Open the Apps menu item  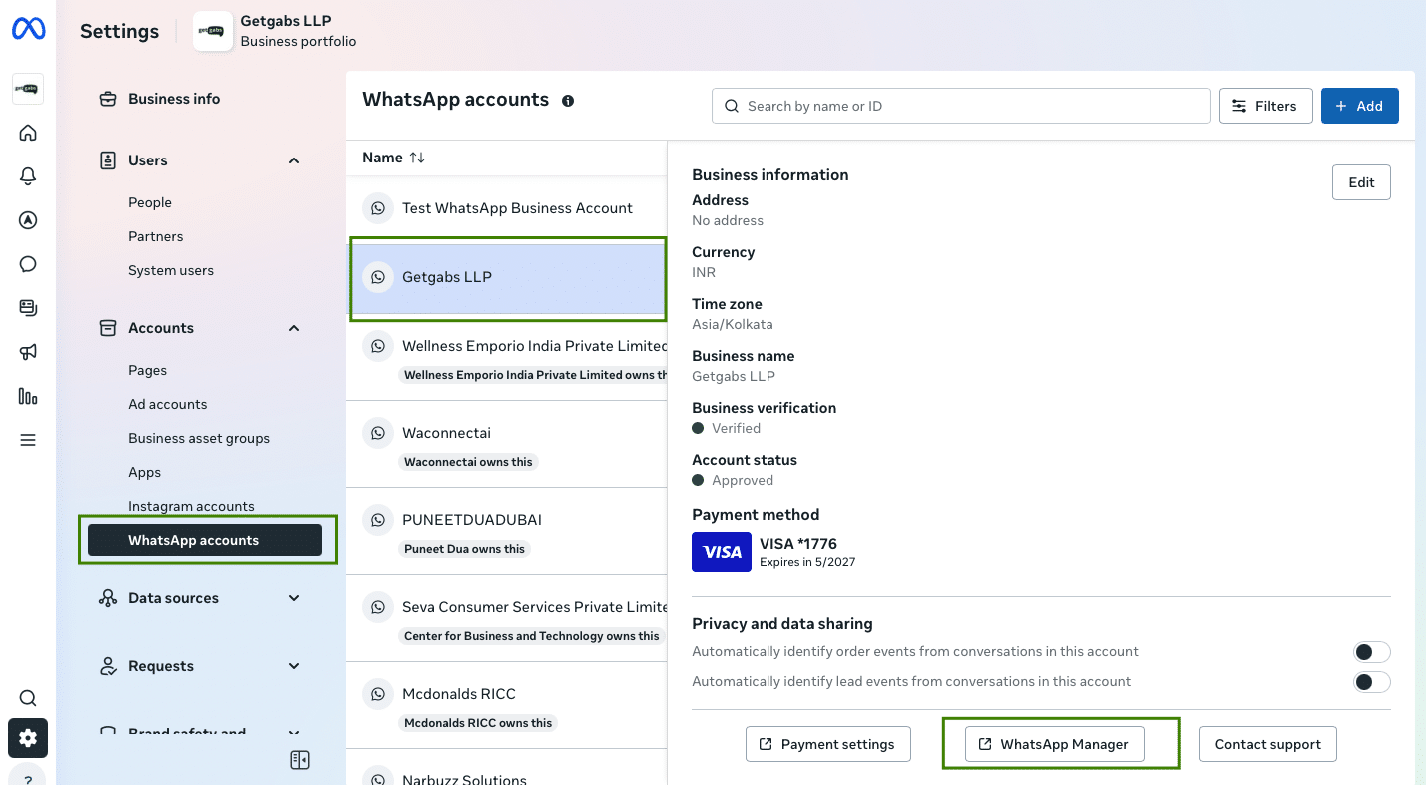[144, 472]
